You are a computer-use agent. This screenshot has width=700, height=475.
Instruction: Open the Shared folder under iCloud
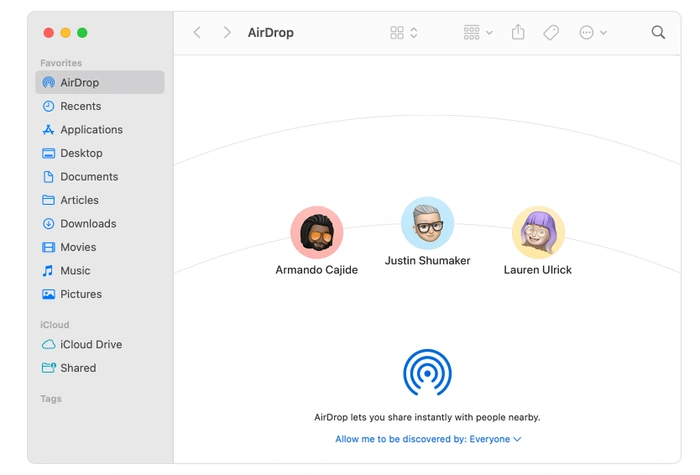tap(78, 368)
